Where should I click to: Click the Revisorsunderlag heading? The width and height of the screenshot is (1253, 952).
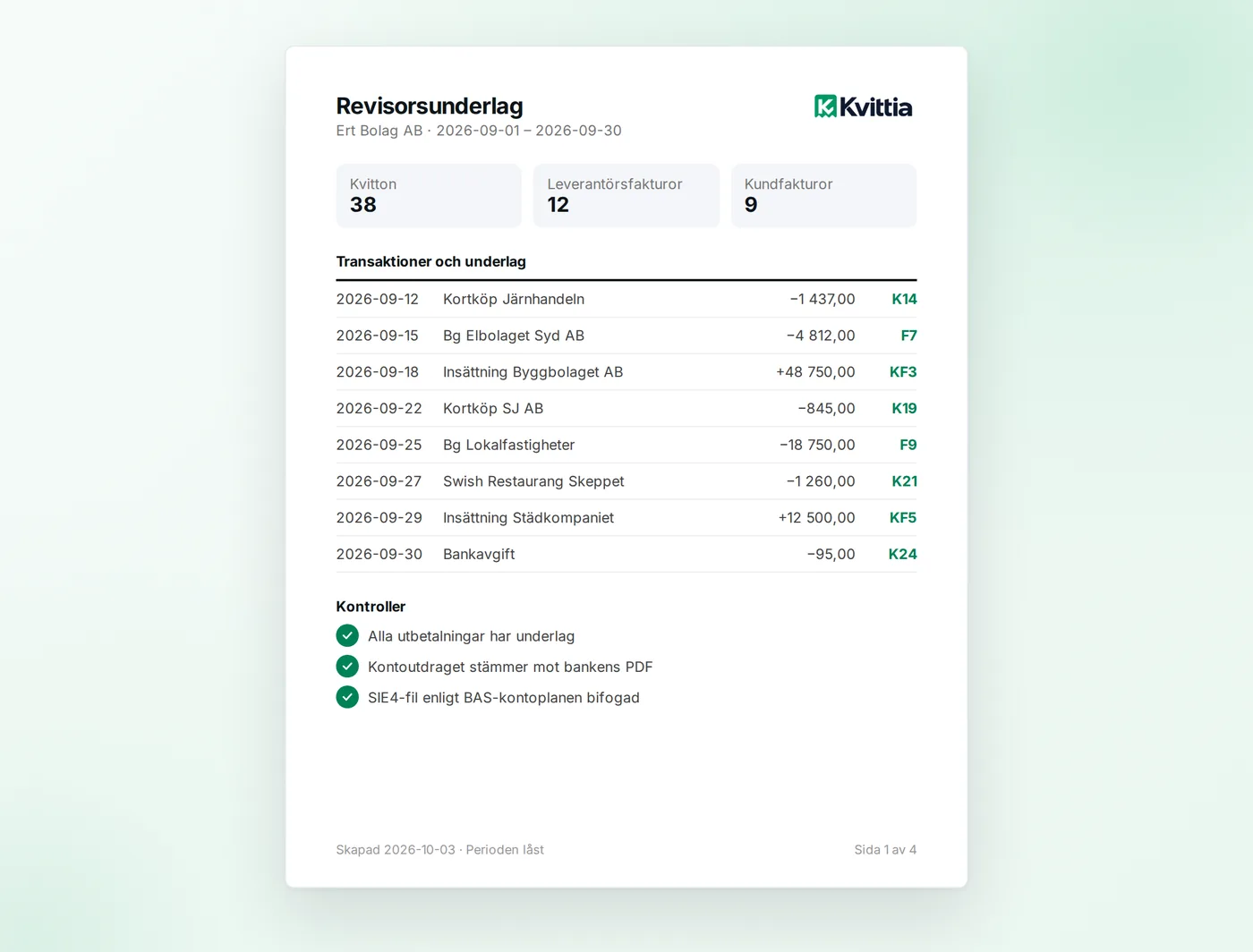click(x=430, y=106)
